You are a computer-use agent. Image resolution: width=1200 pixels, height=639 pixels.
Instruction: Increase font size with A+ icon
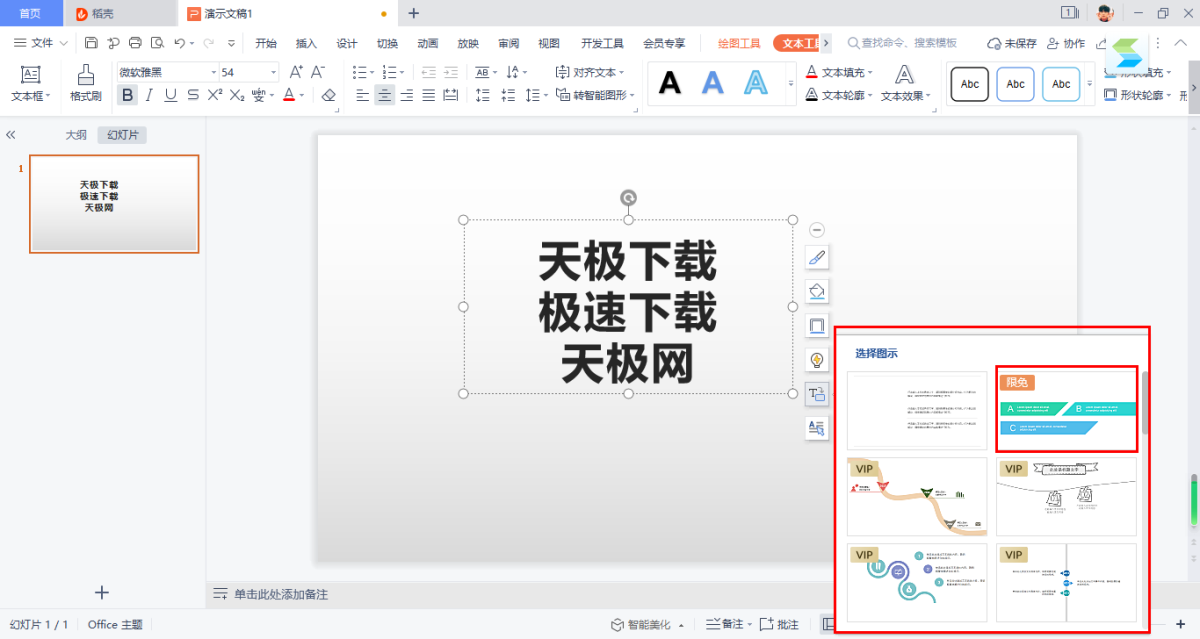[x=296, y=72]
